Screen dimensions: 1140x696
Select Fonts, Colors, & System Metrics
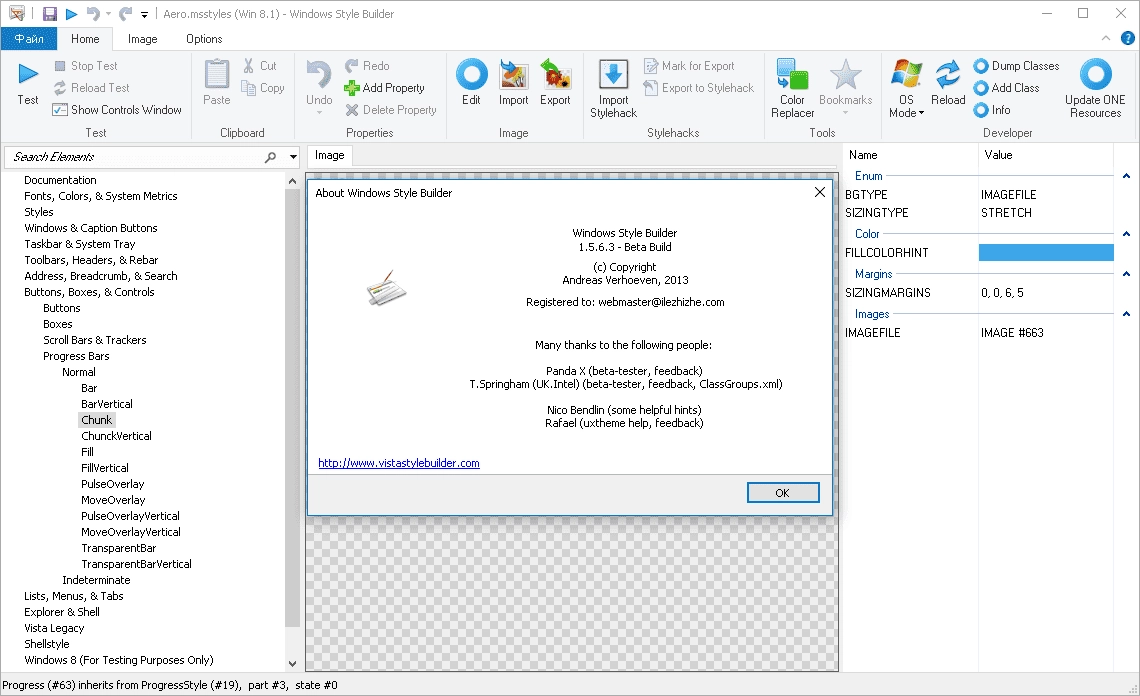pos(100,196)
